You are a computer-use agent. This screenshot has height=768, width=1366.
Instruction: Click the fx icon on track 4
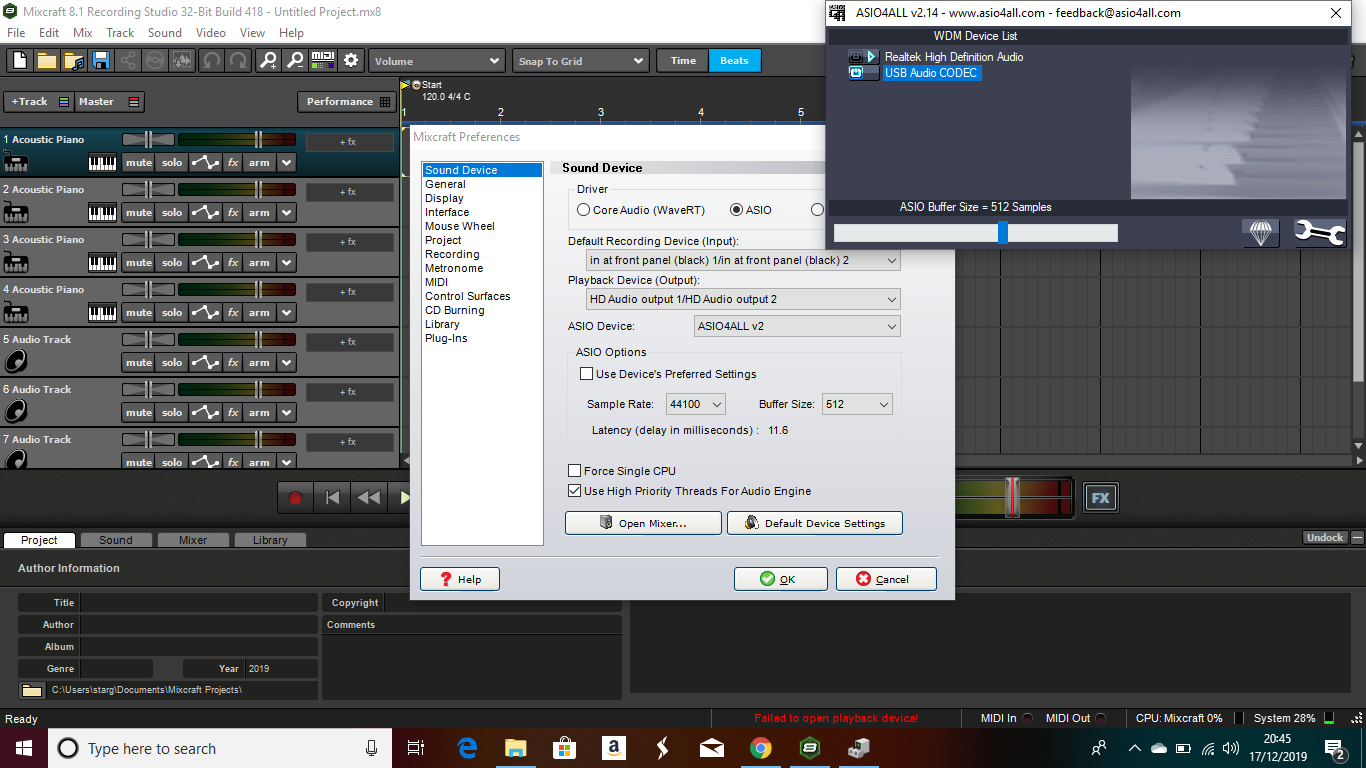233,312
